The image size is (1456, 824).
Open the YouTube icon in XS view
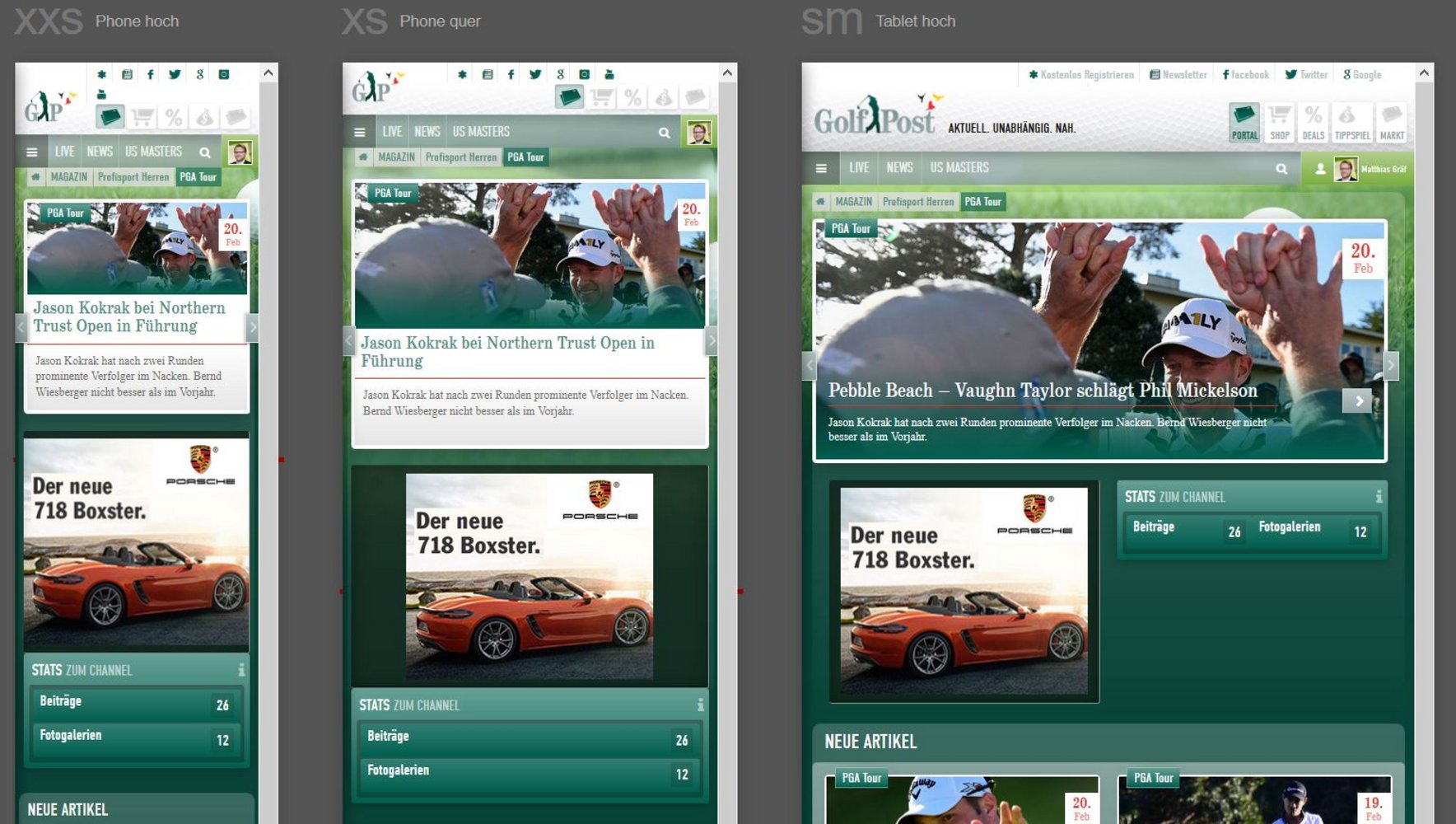(609, 74)
